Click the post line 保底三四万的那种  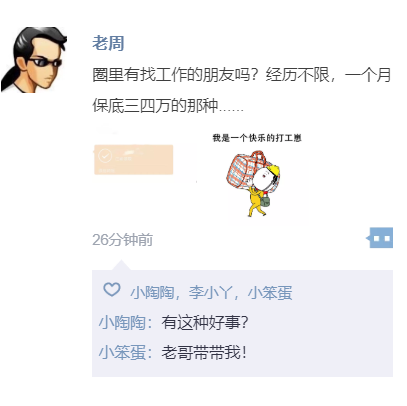point(168,105)
